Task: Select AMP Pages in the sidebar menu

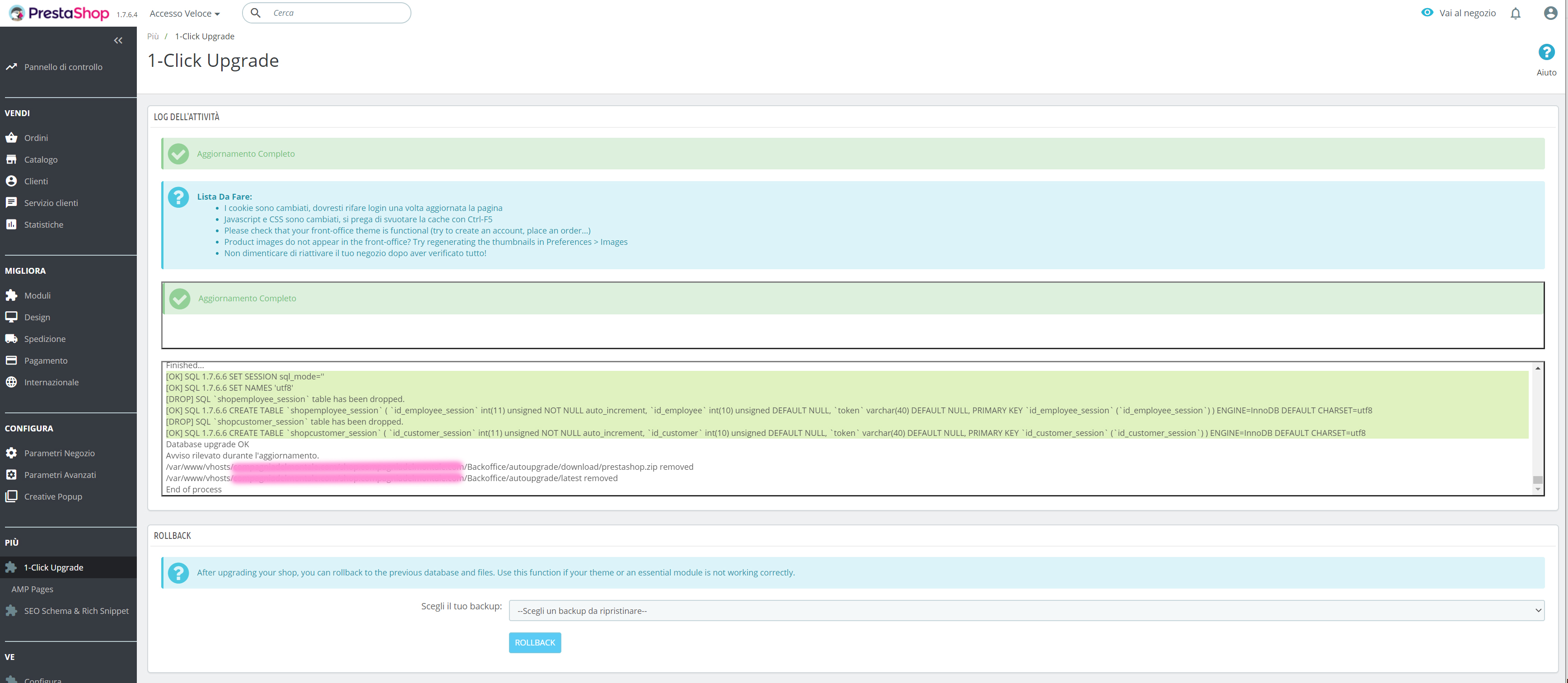Action: (31, 589)
